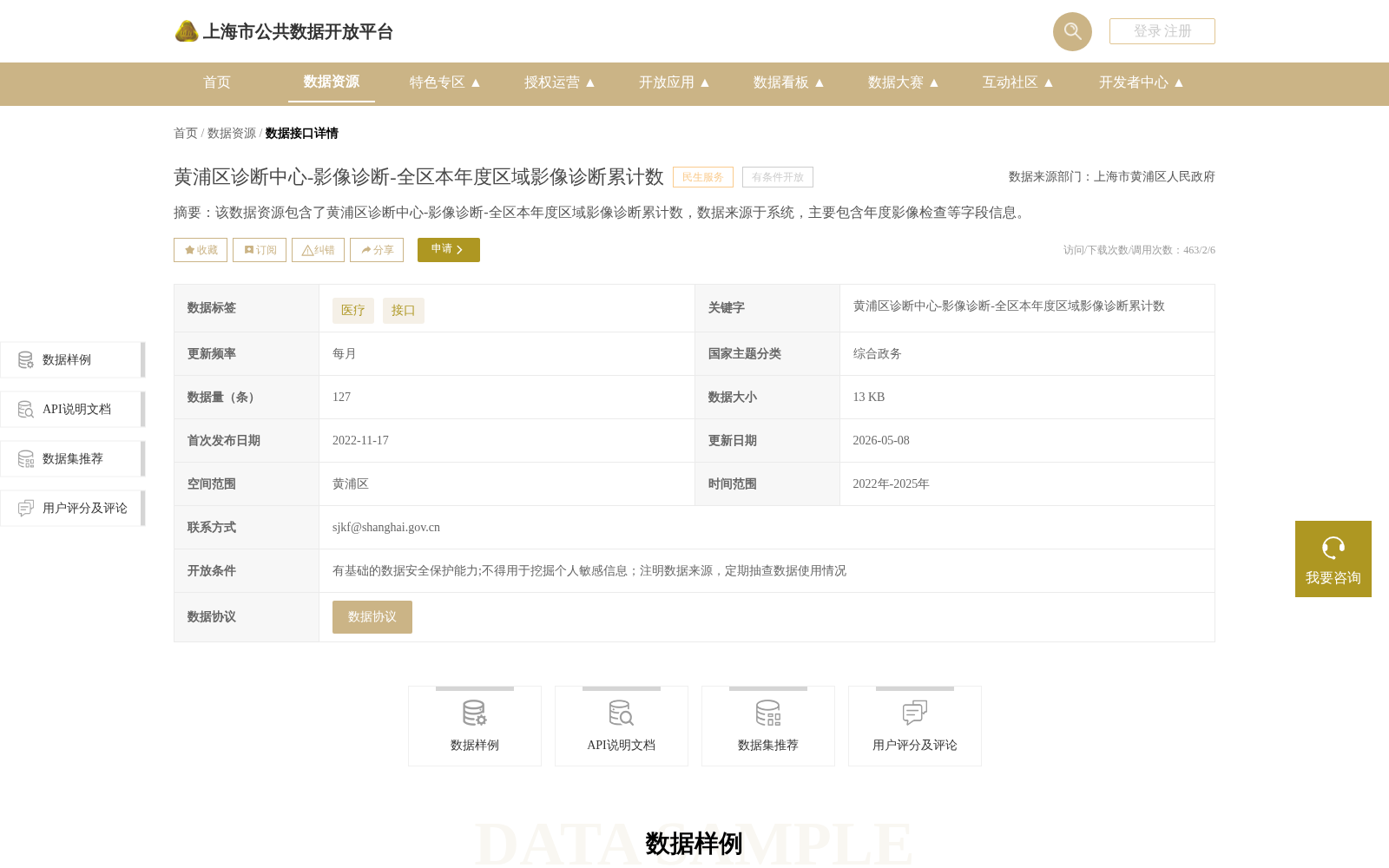The height and width of the screenshot is (868, 1389).
Task: Click sidebar API说明文档 icon
Action: pyautogui.click(x=26, y=409)
